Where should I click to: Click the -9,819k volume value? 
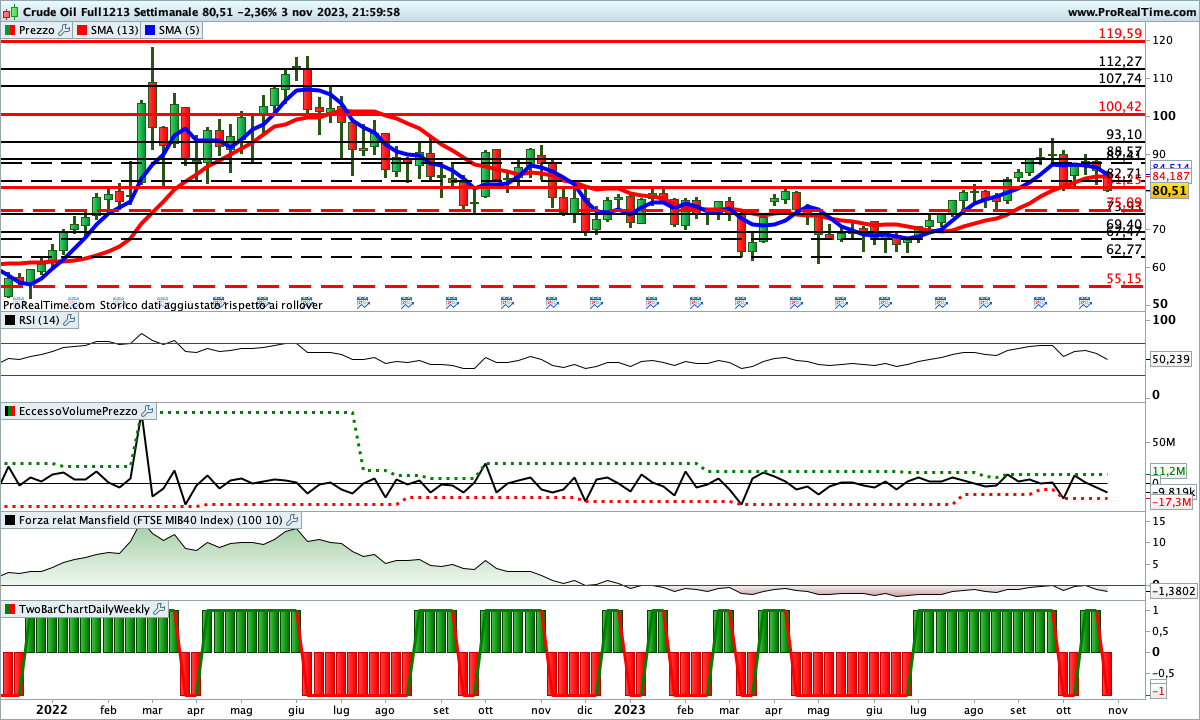(x=1172, y=491)
